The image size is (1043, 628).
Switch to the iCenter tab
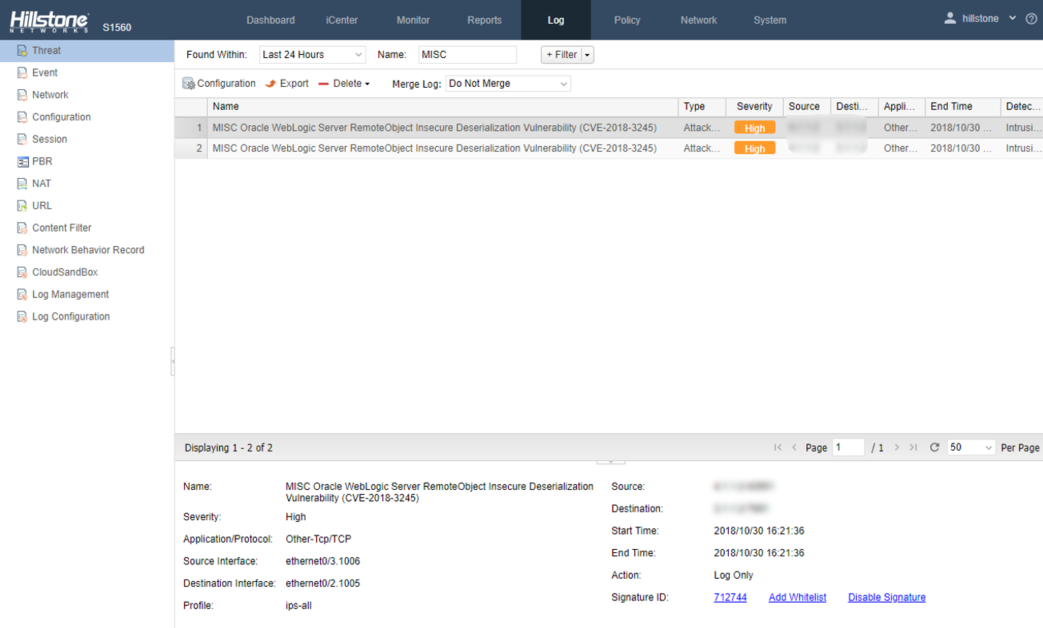[342, 20]
